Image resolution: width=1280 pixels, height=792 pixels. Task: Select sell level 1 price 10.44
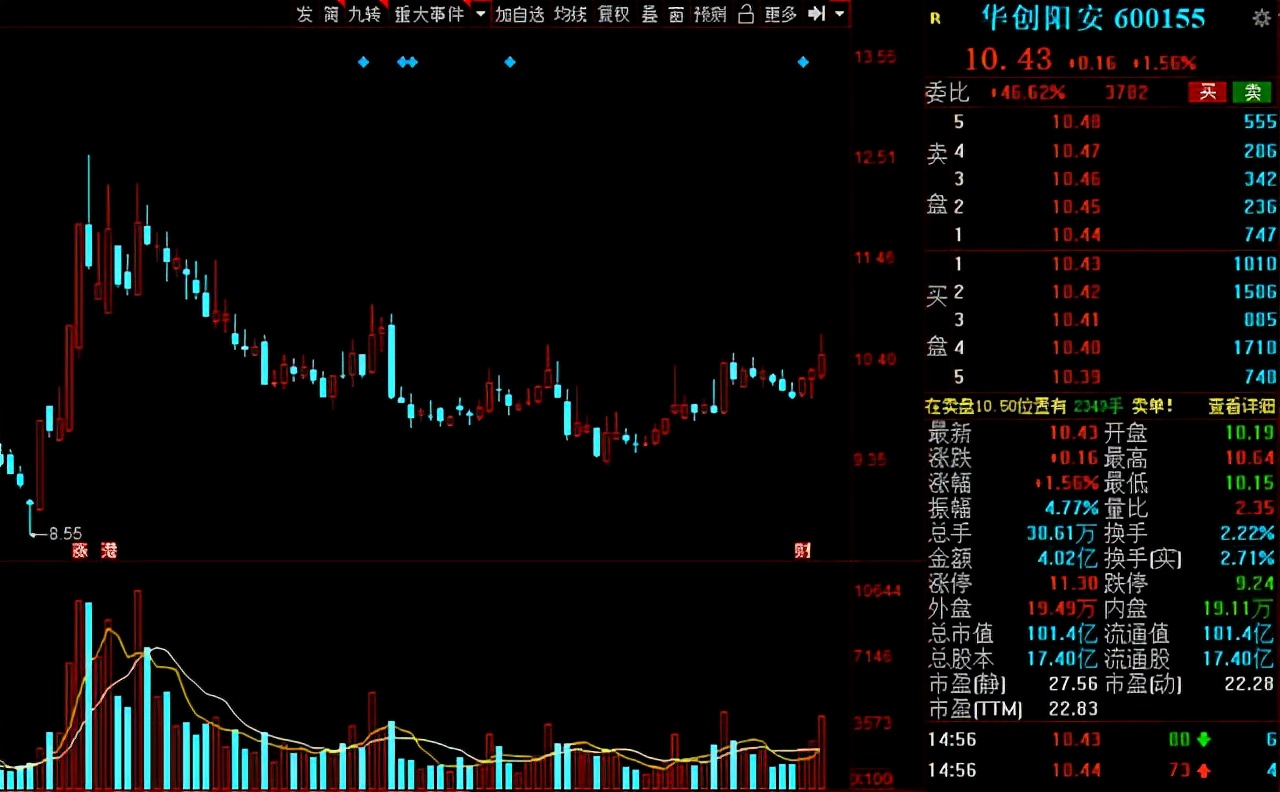pos(1076,235)
